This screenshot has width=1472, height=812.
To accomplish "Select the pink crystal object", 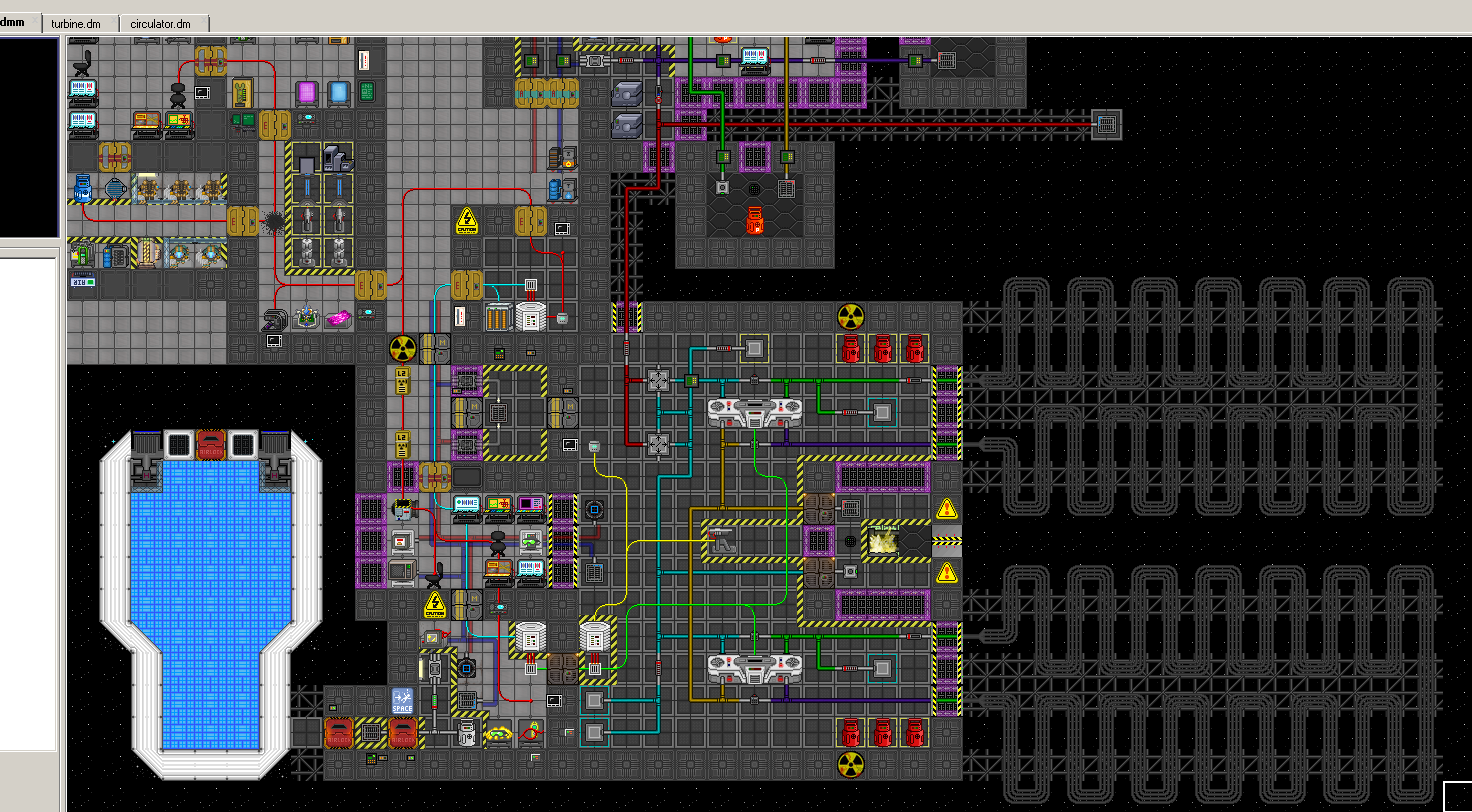I will [x=339, y=317].
